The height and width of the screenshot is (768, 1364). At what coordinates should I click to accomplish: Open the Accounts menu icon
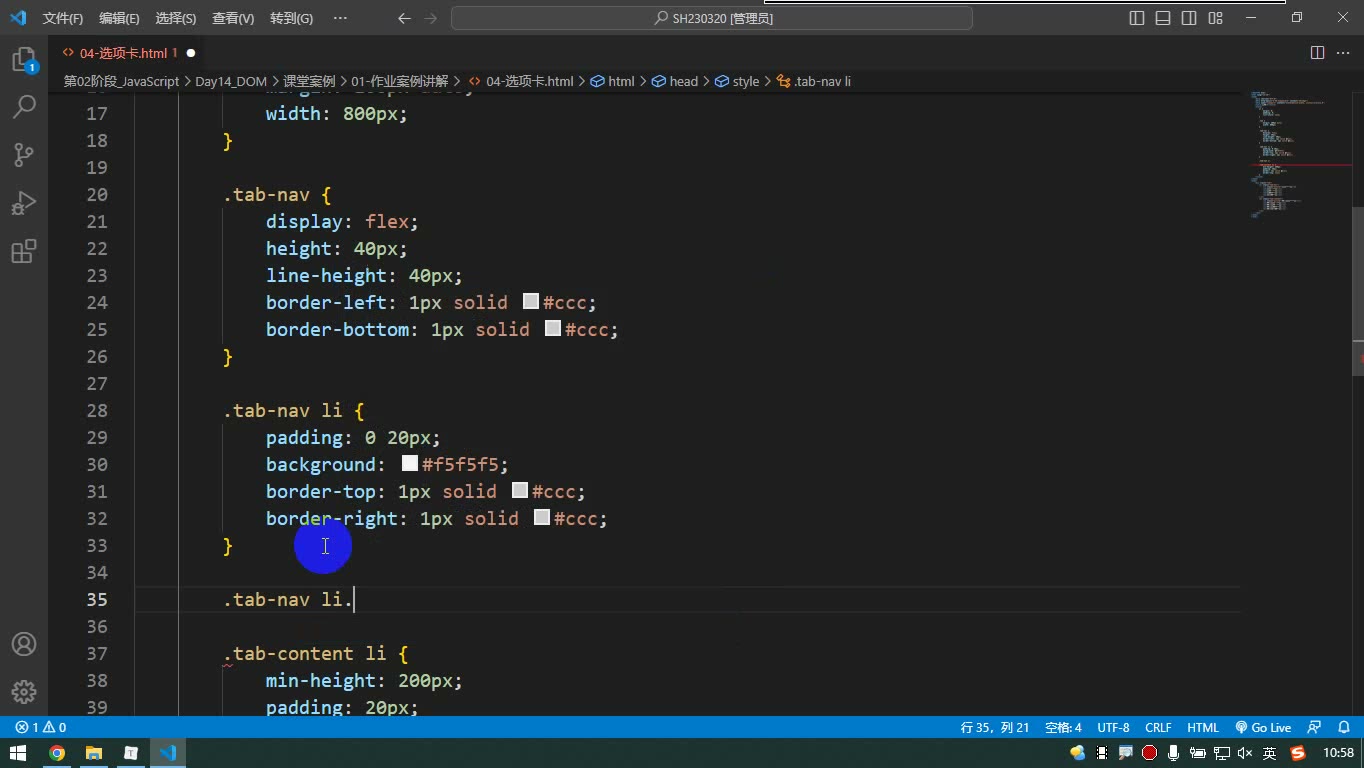[24, 644]
